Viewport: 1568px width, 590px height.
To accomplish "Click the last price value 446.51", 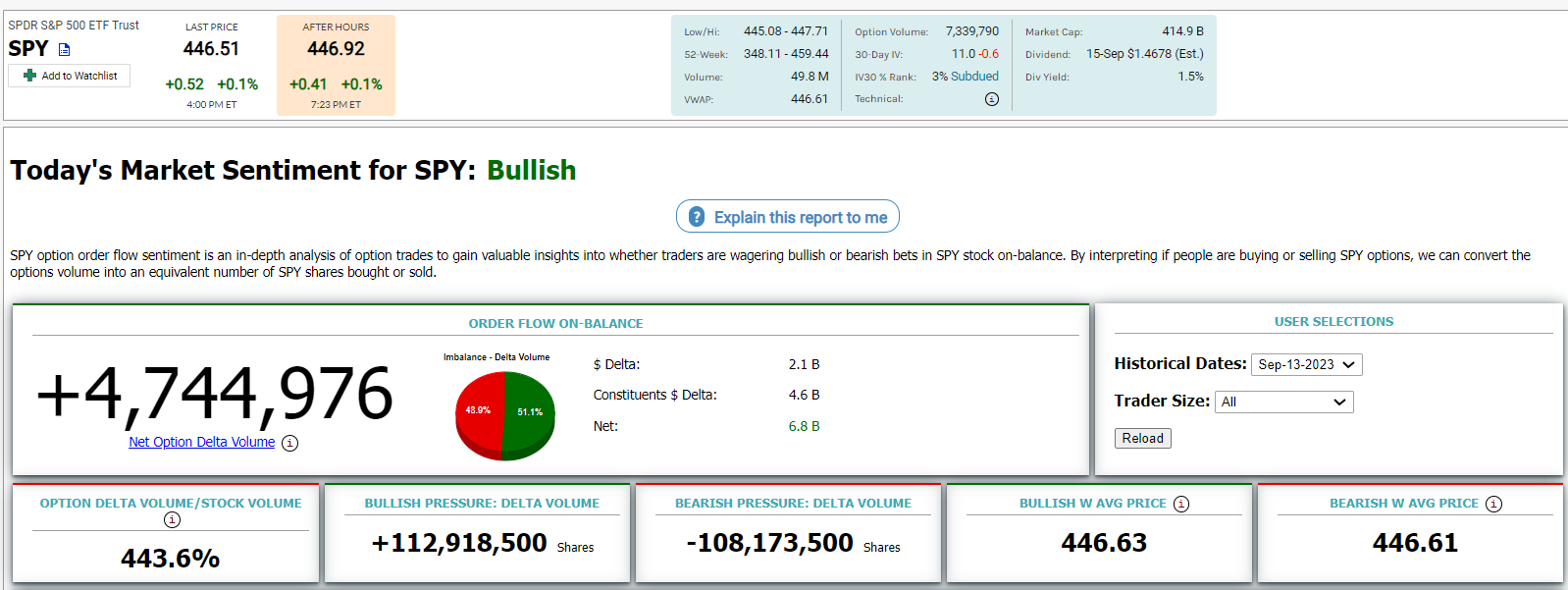I will pyautogui.click(x=211, y=49).
